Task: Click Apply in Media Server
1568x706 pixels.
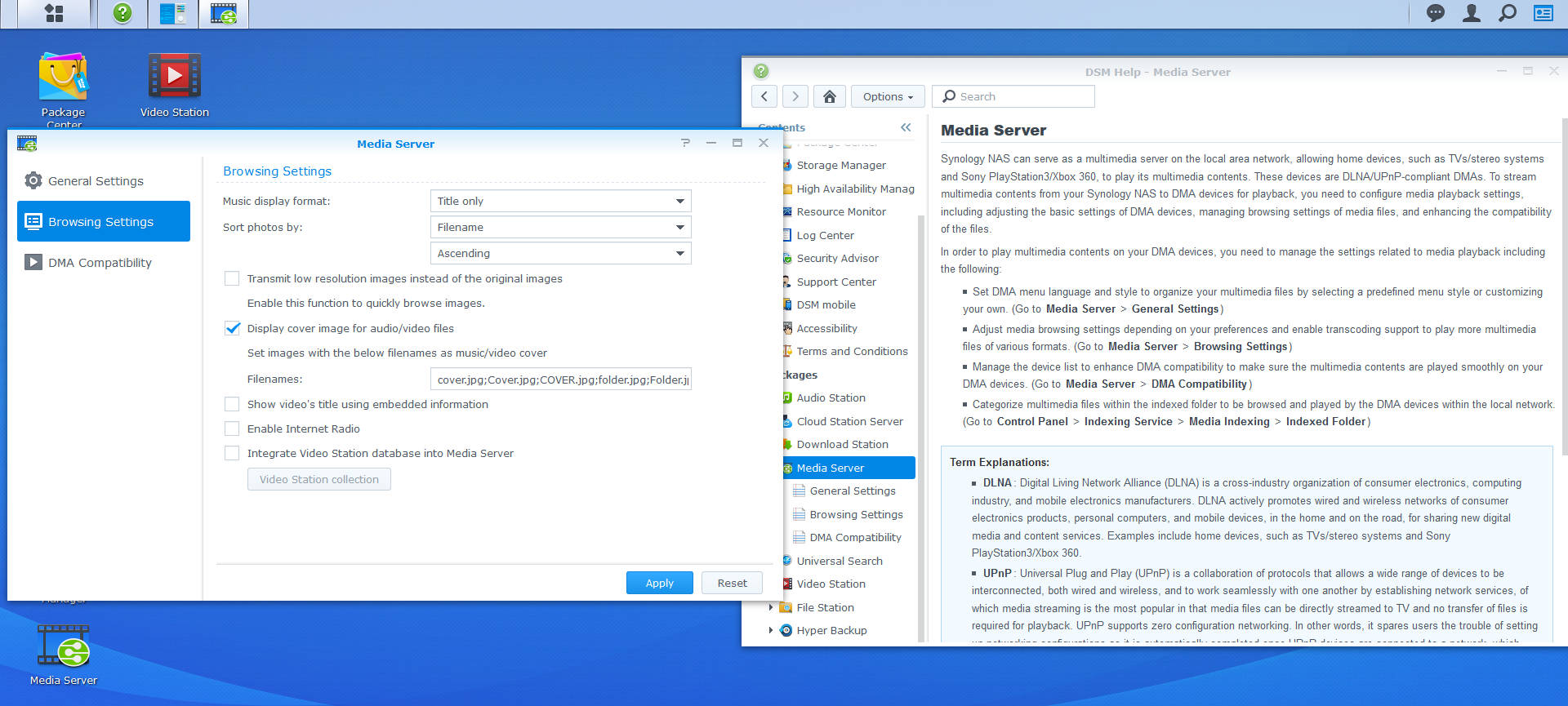Action: 660,583
